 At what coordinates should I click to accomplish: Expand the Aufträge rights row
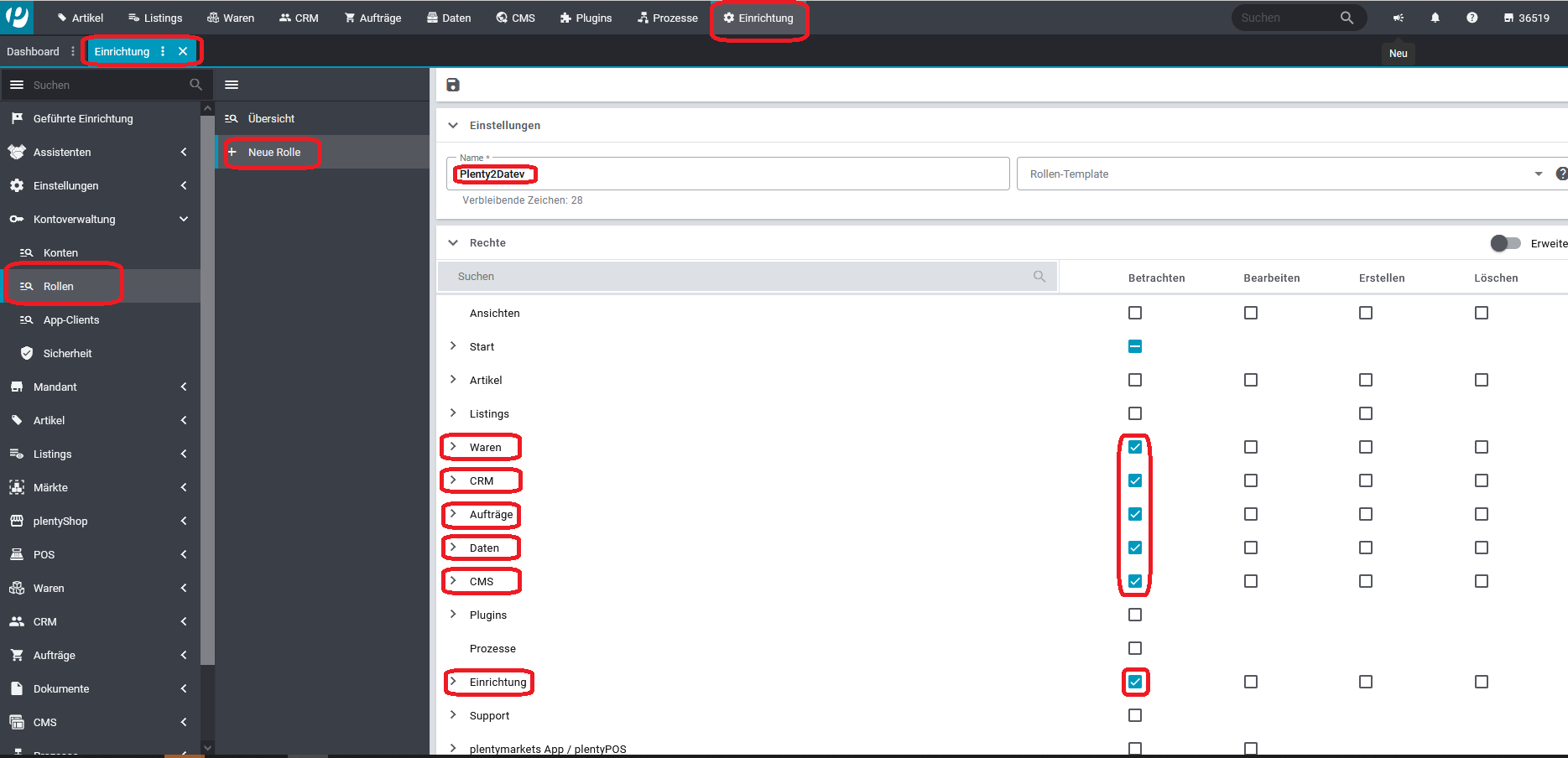pos(453,514)
